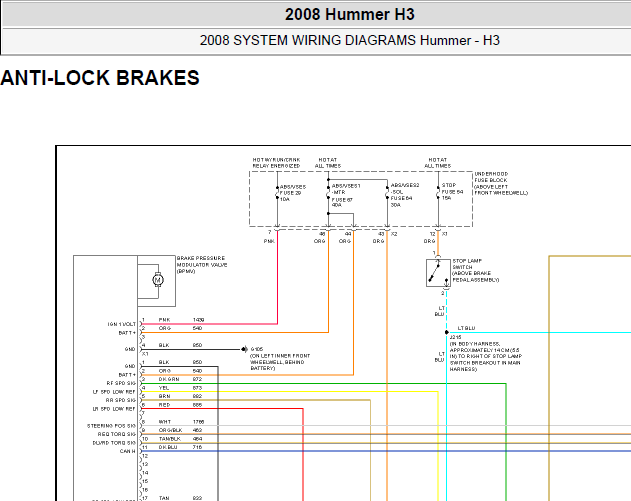The height and width of the screenshot is (501, 631).
Task: Click the "BRN" wire color label
Action: click(165, 396)
